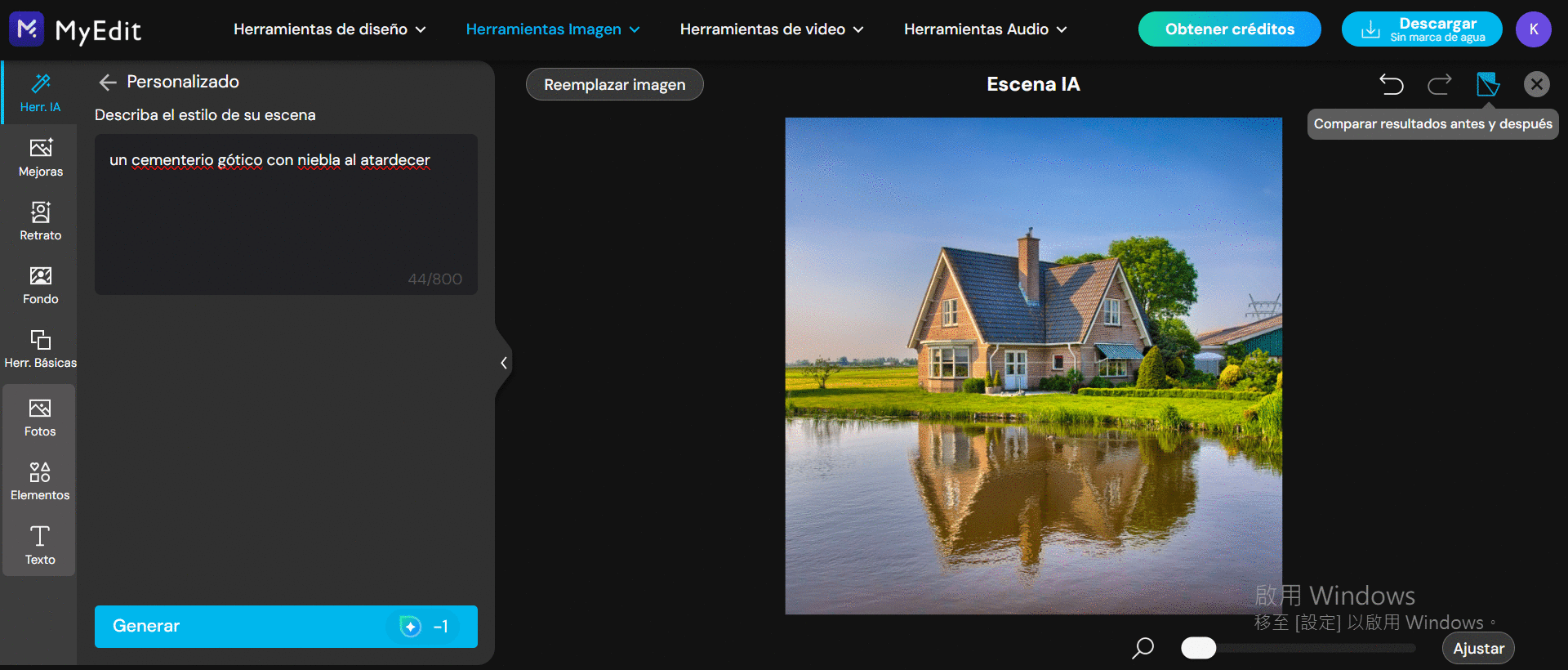Expand the Herramientas de diseño menu
The image size is (1568, 670).
pyautogui.click(x=329, y=29)
